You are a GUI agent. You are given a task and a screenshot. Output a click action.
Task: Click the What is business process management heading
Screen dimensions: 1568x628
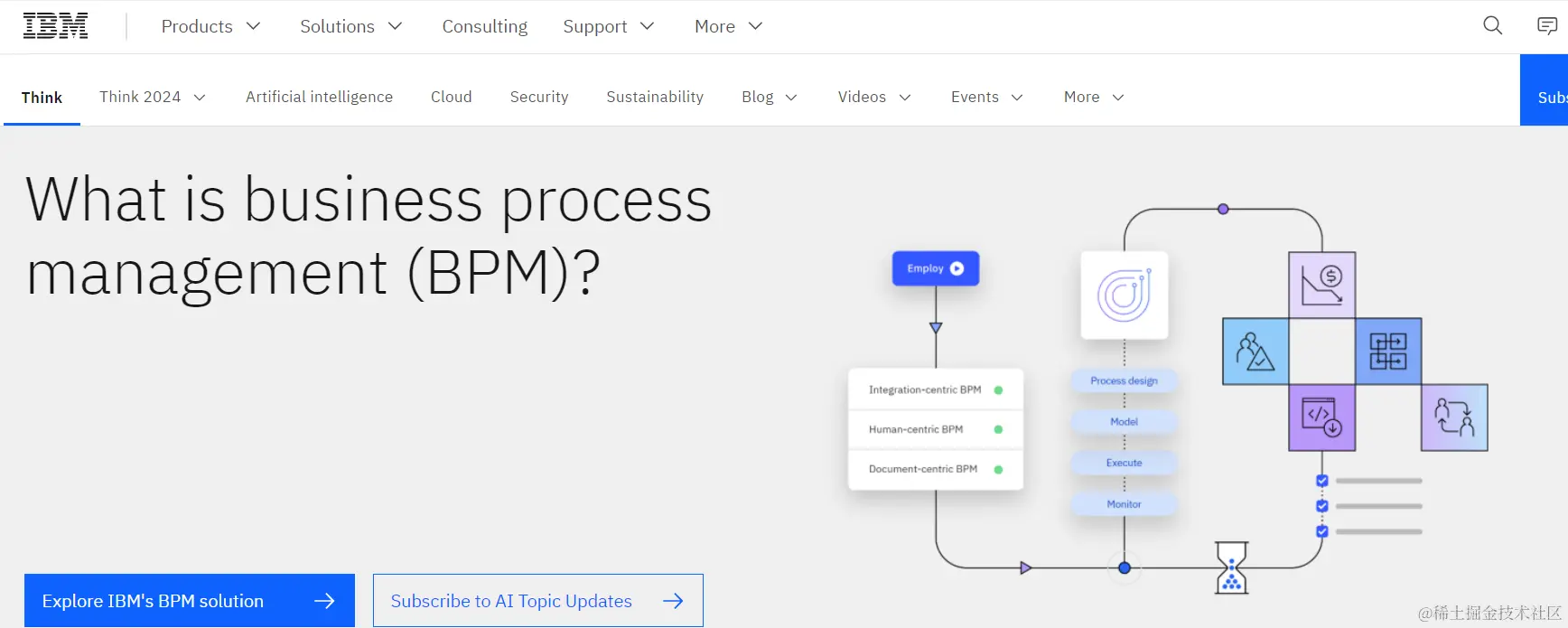369,237
